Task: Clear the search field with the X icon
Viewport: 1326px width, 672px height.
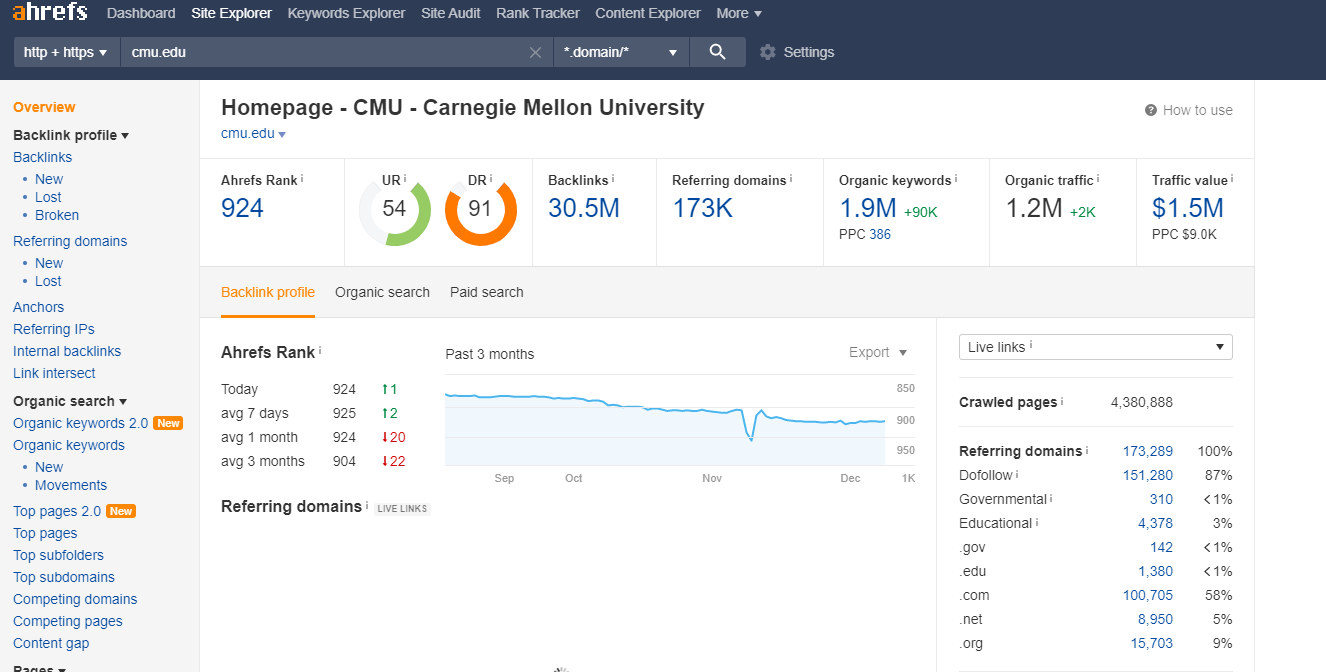Action: [535, 51]
